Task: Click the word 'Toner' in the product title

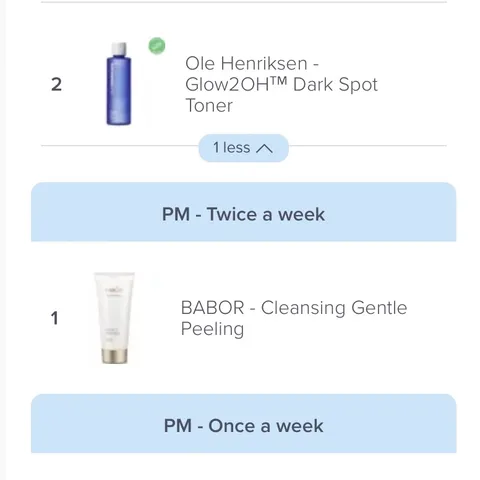Action: point(209,105)
